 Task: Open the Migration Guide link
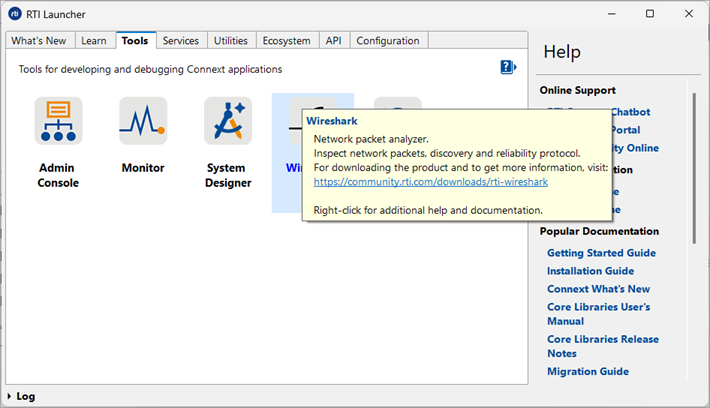pyautogui.click(x=588, y=371)
